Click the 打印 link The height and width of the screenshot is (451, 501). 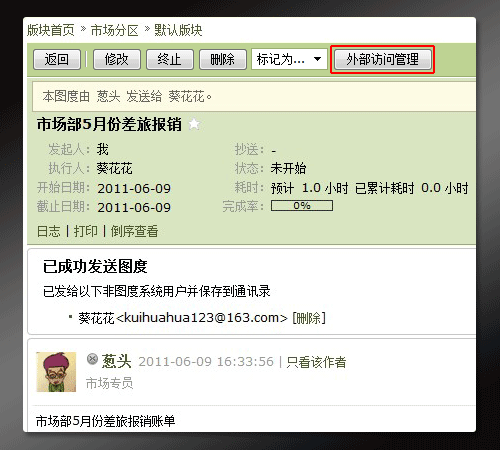click(86, 231)
